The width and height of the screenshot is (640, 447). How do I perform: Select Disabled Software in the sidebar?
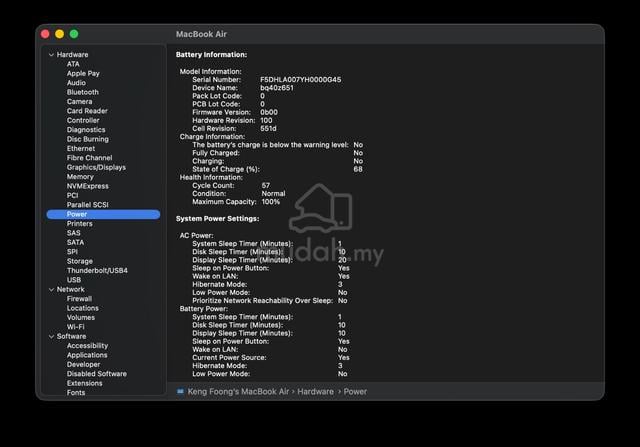[x=97, y=374]
